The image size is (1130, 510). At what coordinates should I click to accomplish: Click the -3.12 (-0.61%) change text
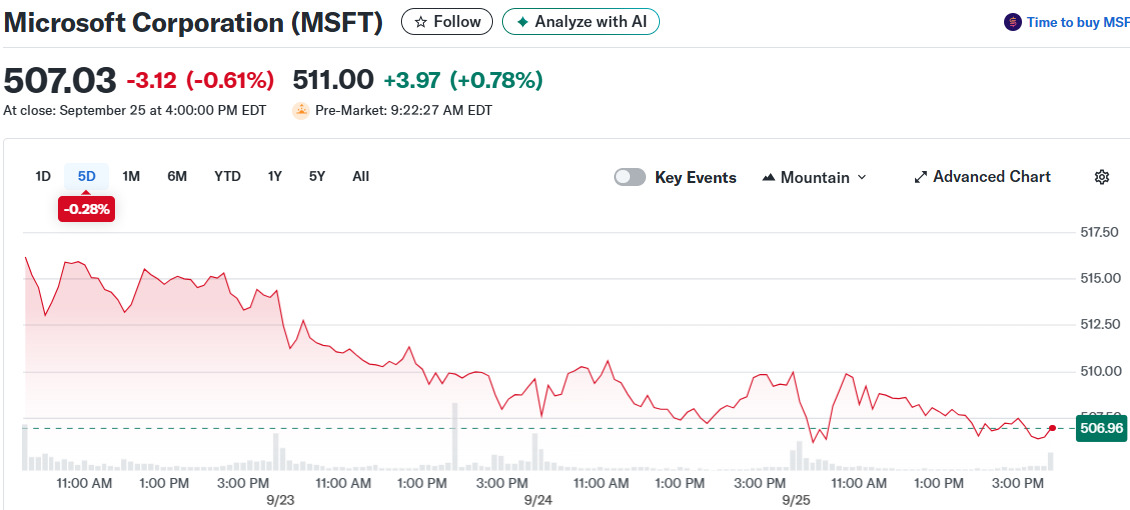click(200, 80)
